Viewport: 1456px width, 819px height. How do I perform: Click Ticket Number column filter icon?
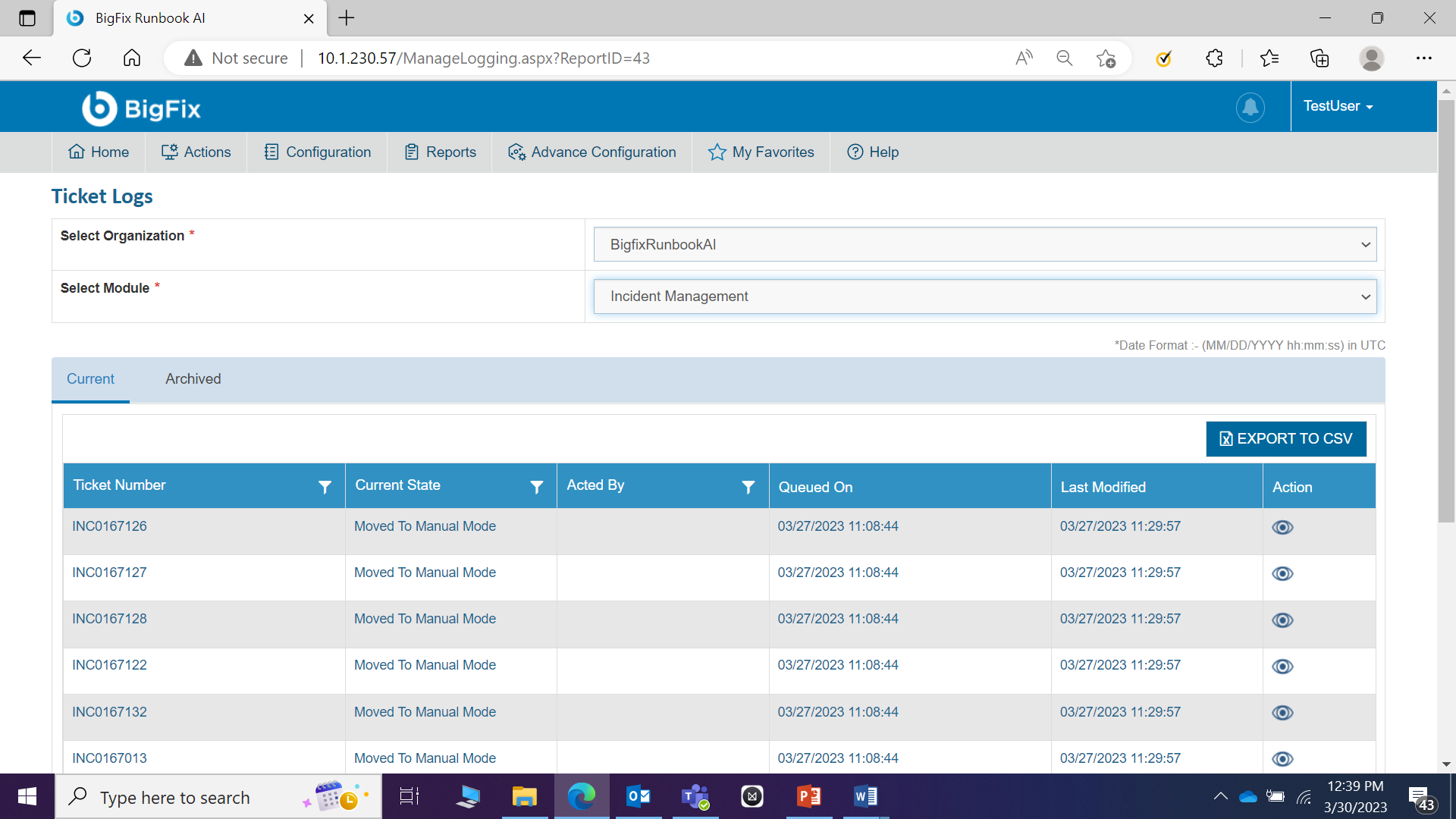pyautogui.click(x=325, y=487)
